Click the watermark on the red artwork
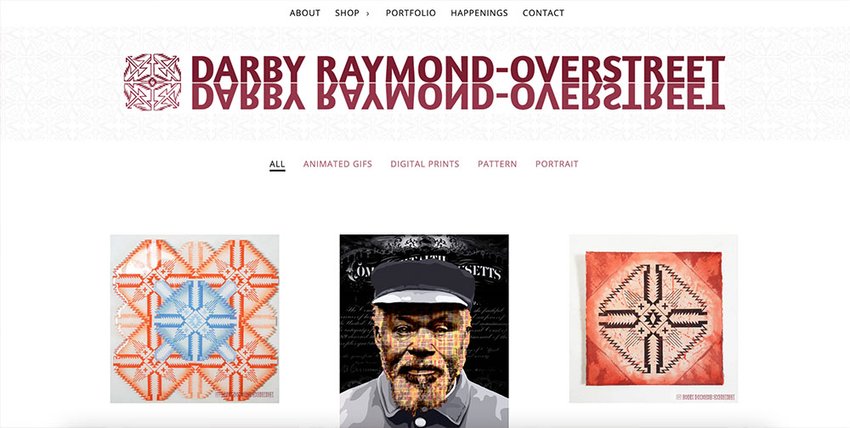 click(705, 397)
